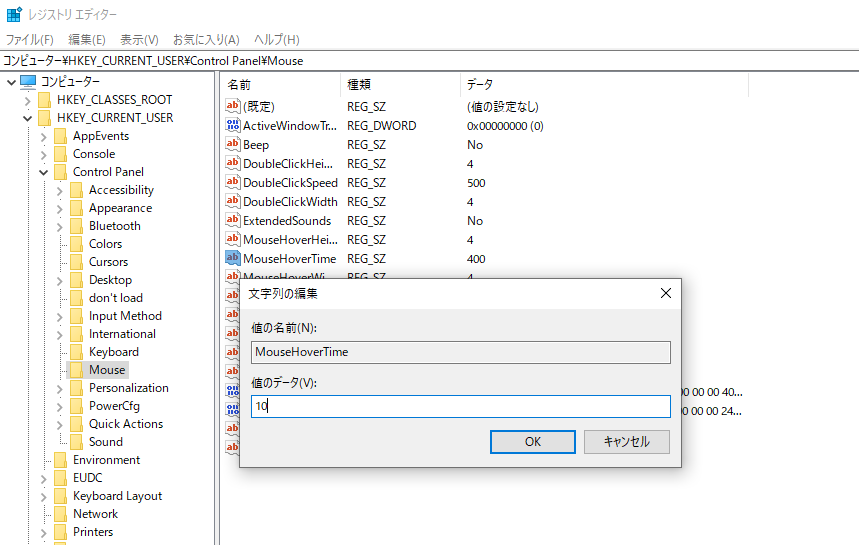
Task: Click the Control Panel folder icon
Action: (x=60, y=172)
